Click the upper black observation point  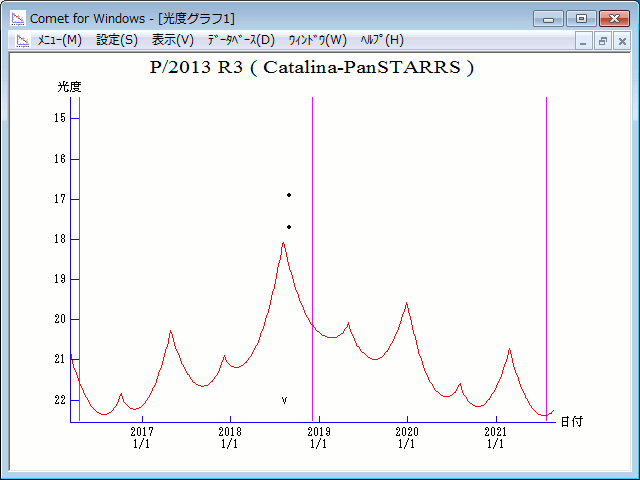coord(289,195)
